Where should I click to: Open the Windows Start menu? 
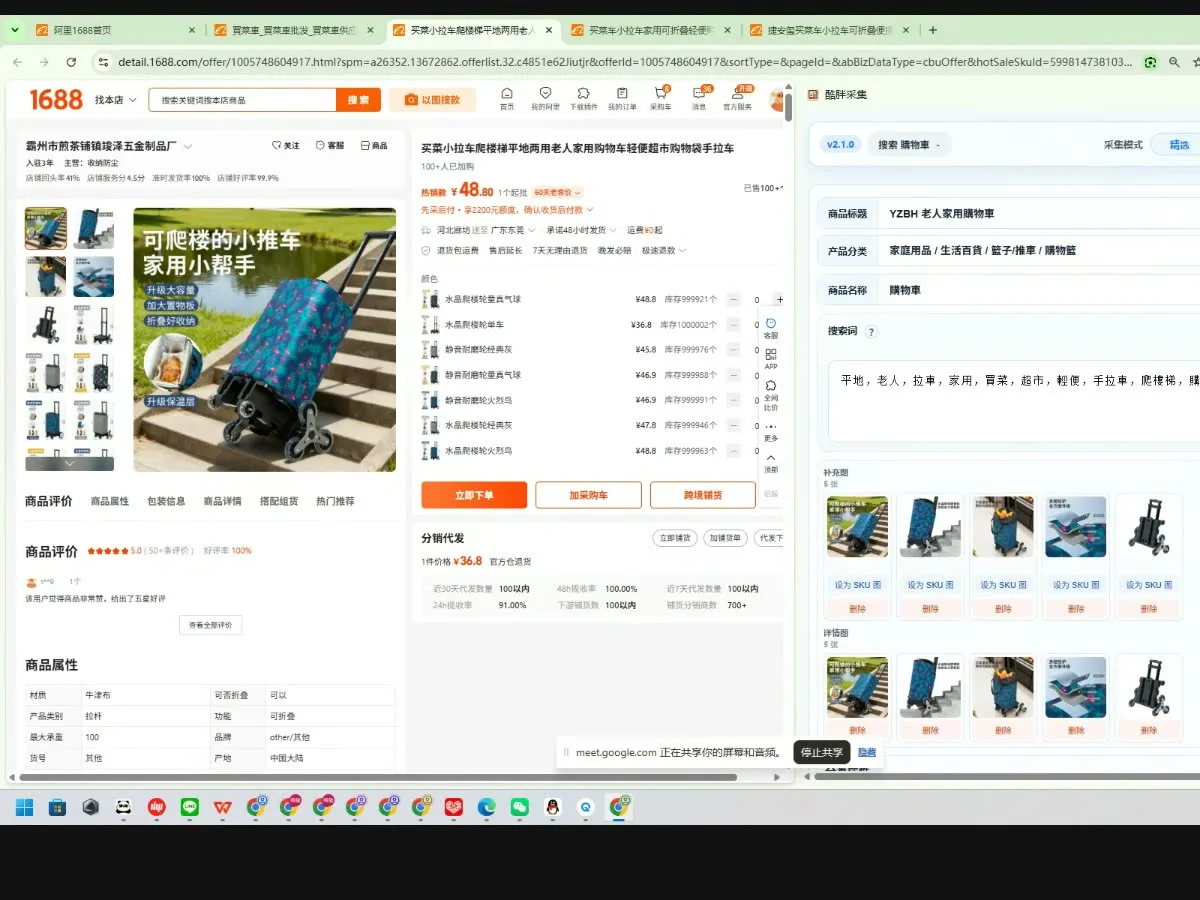point(24,807)
